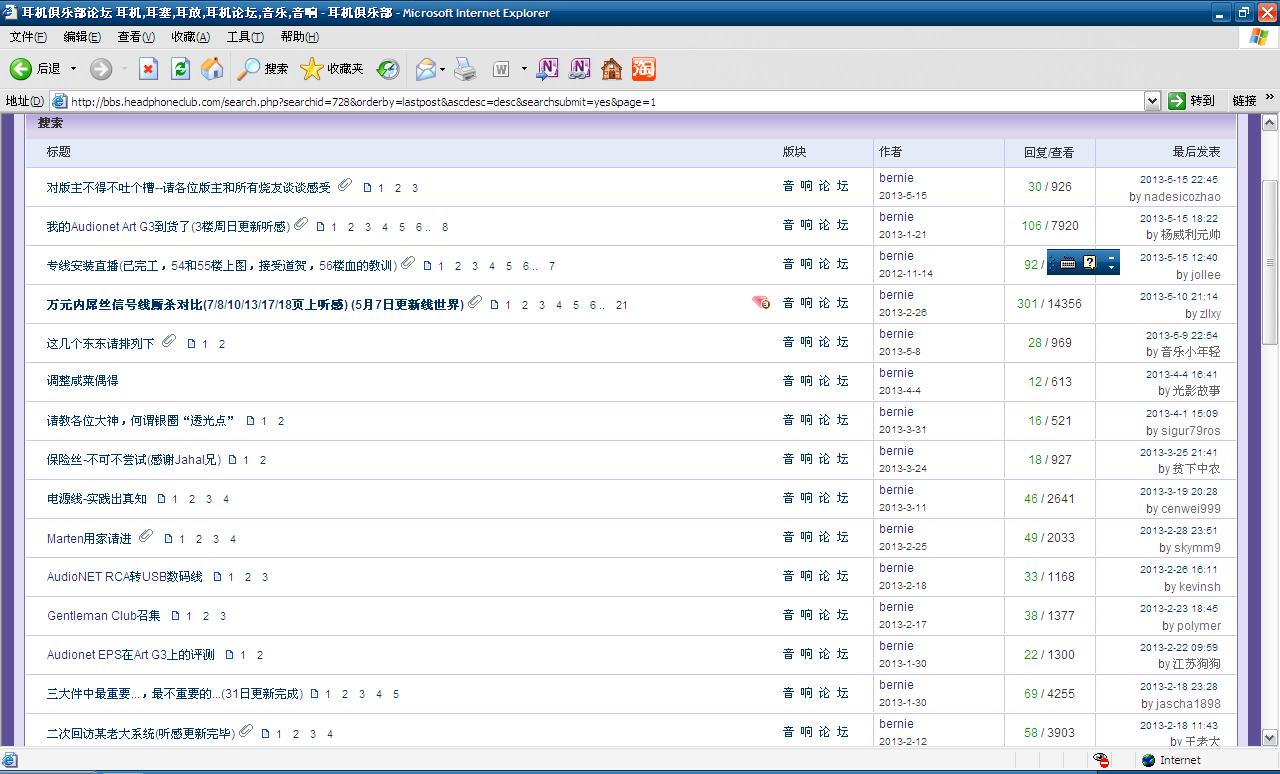Viewport: 1280px width, 774px height.
Task: Click the 转到 Go button
Action: pos(1192,101)
